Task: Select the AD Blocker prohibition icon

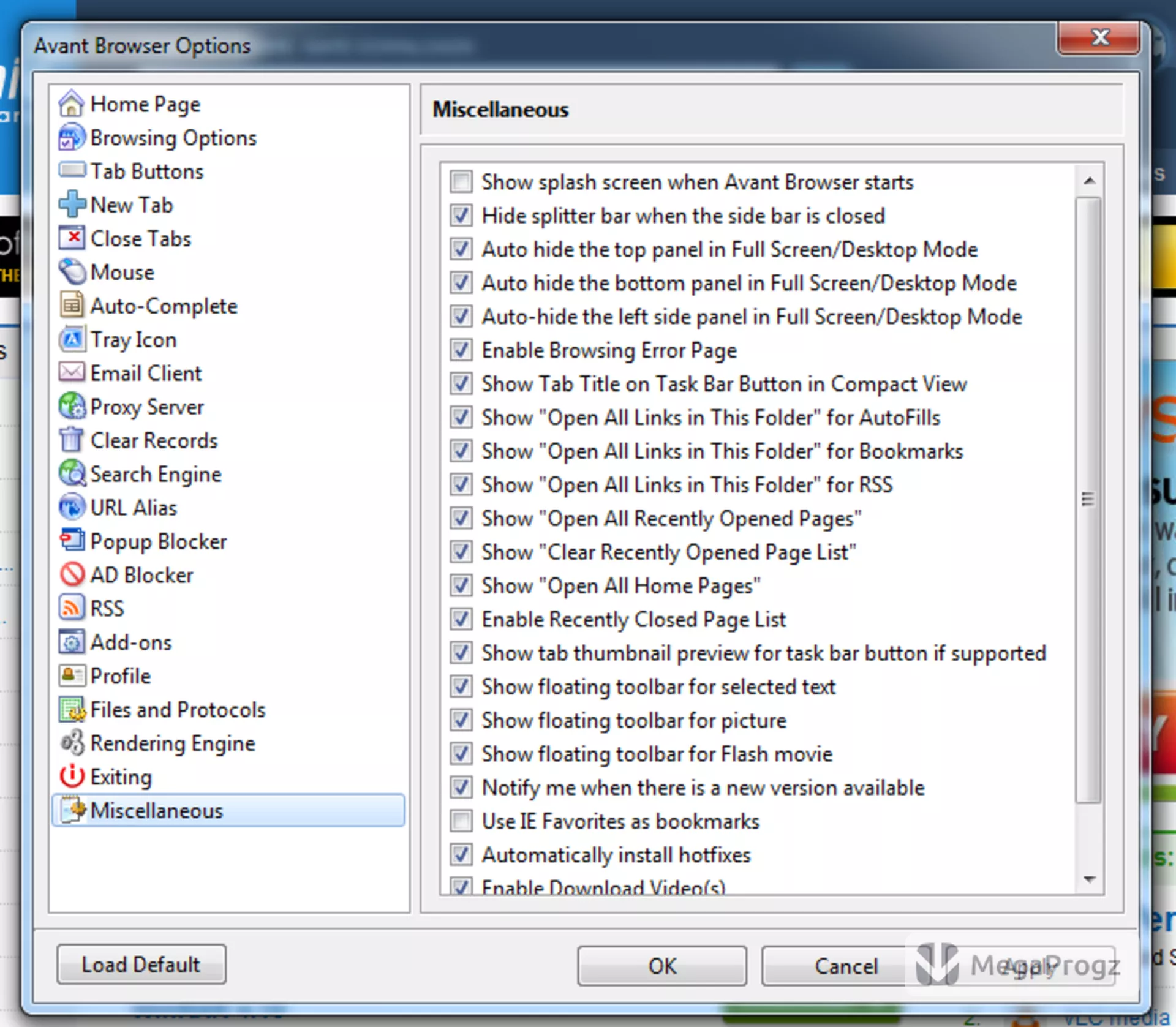Action: click(72, 574)
